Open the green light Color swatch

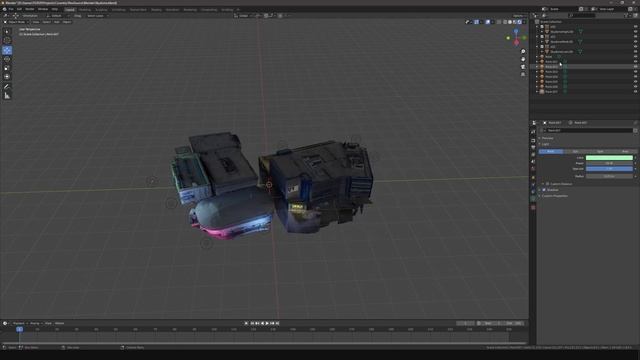609,158
